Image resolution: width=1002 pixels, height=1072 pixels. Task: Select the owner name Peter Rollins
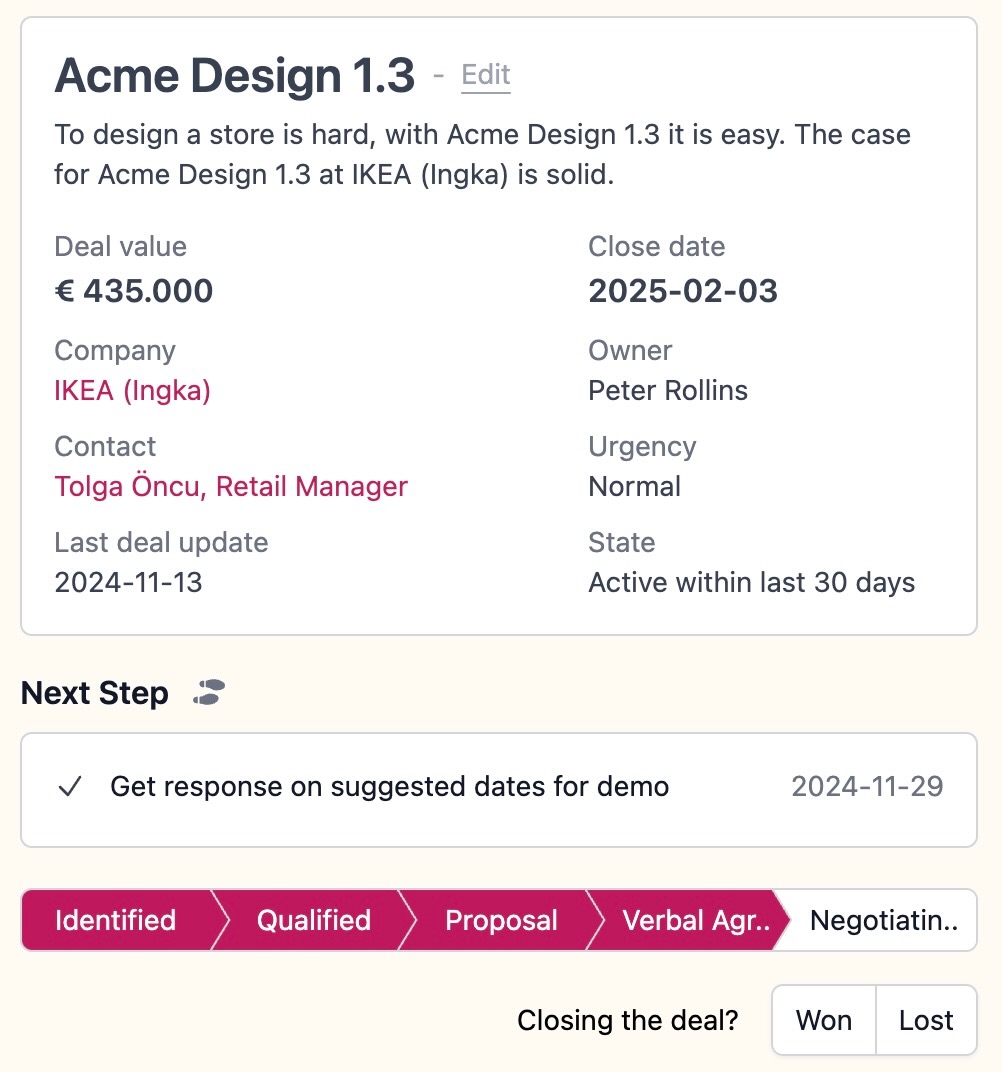668,390
